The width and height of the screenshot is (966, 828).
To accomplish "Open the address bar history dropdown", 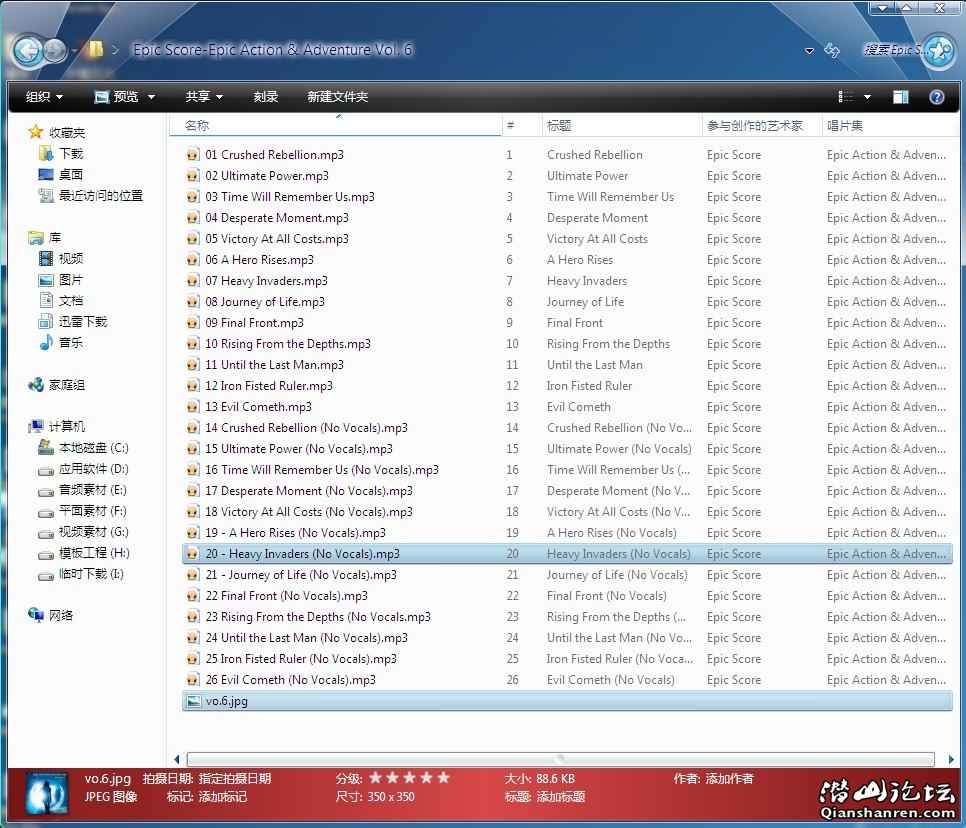I will (x=810, y=51).
